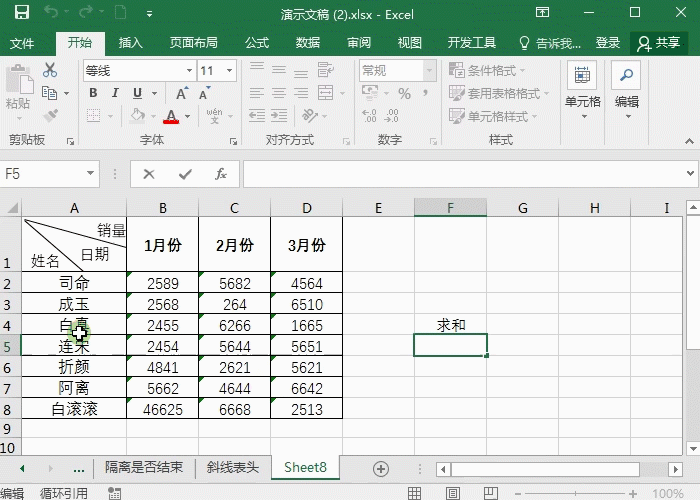
Task: Open the 单元格 cells button
Action: point(583,92)
